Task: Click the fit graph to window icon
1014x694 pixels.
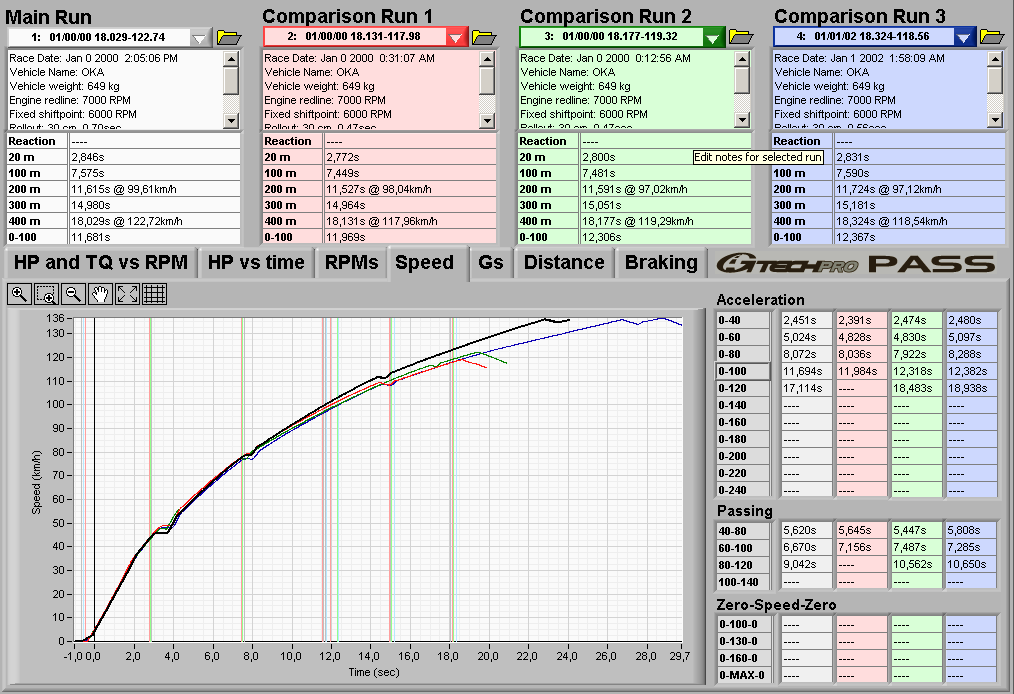Action: [x=127, y=294]
